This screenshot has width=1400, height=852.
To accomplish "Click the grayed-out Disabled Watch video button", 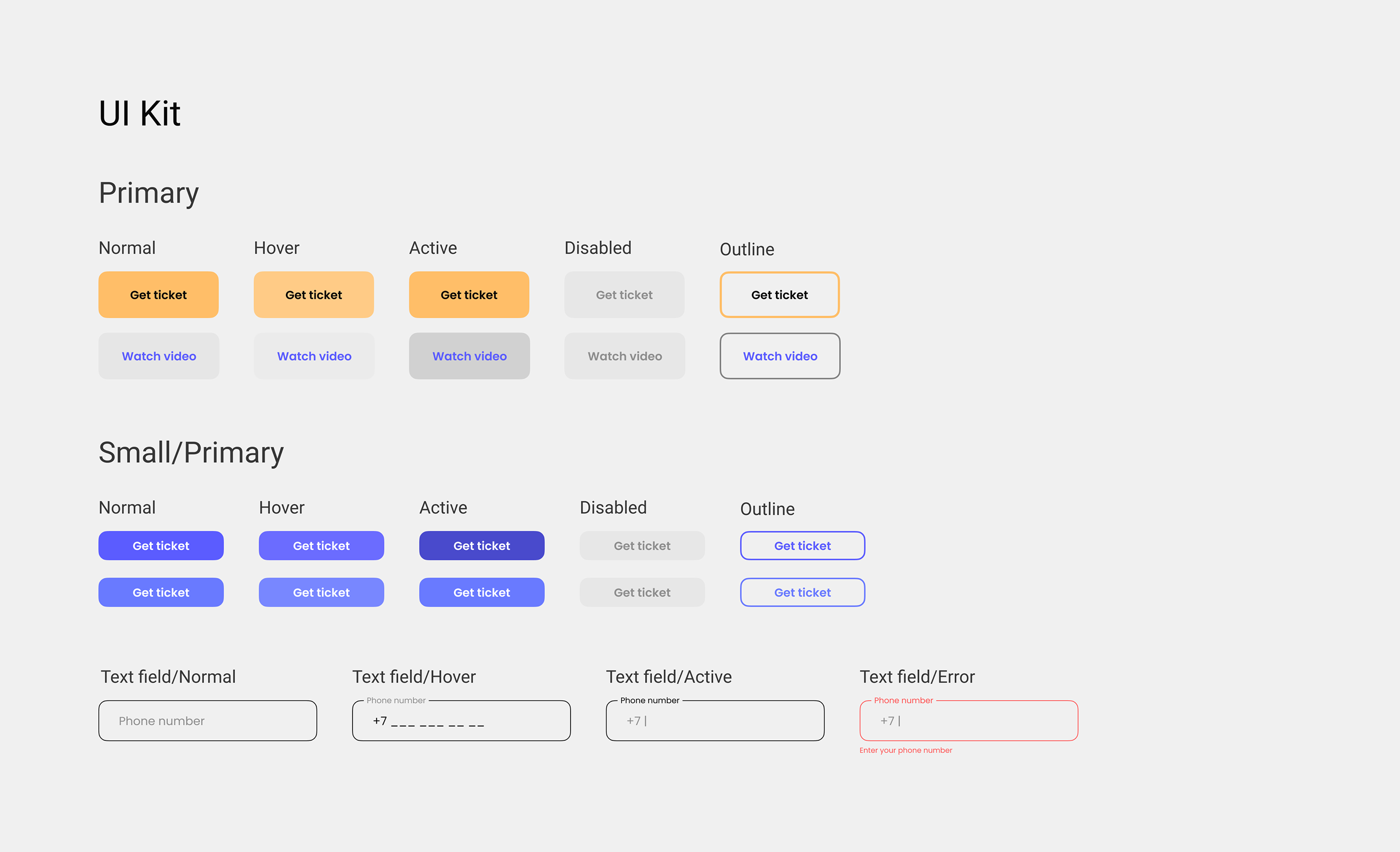I will (624, 356).
